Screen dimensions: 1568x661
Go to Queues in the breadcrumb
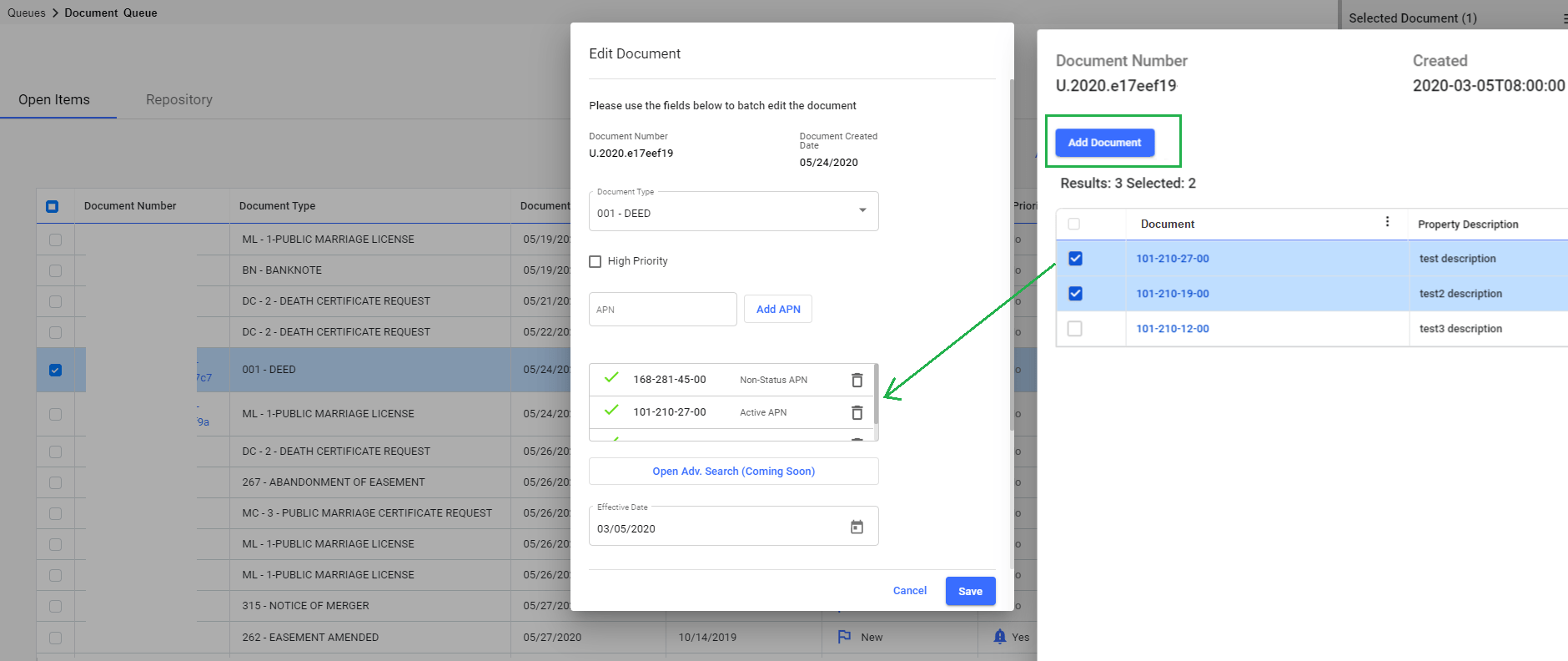pyautogui.click(x=27, y=13)
